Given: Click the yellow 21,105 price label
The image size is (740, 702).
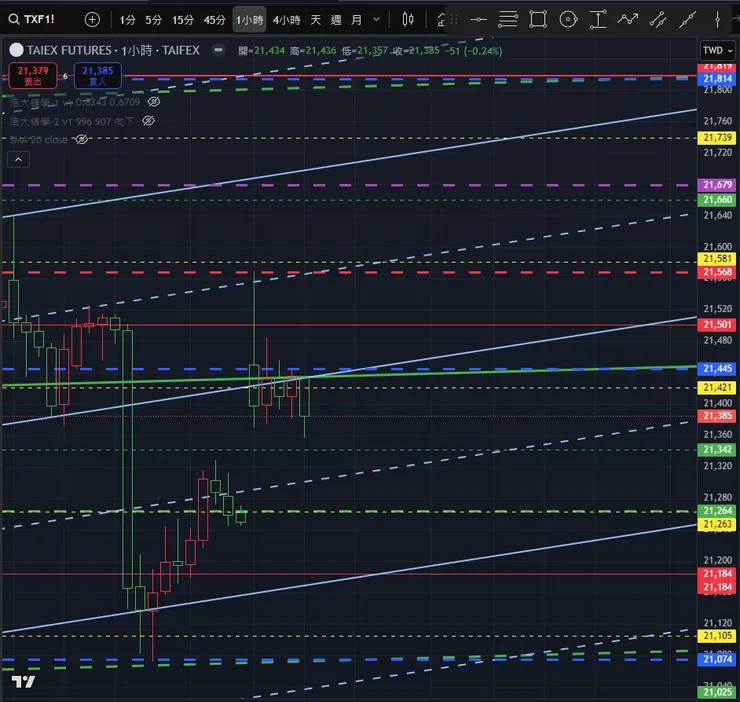Looking at the screenshot, I should coord(717,636).
